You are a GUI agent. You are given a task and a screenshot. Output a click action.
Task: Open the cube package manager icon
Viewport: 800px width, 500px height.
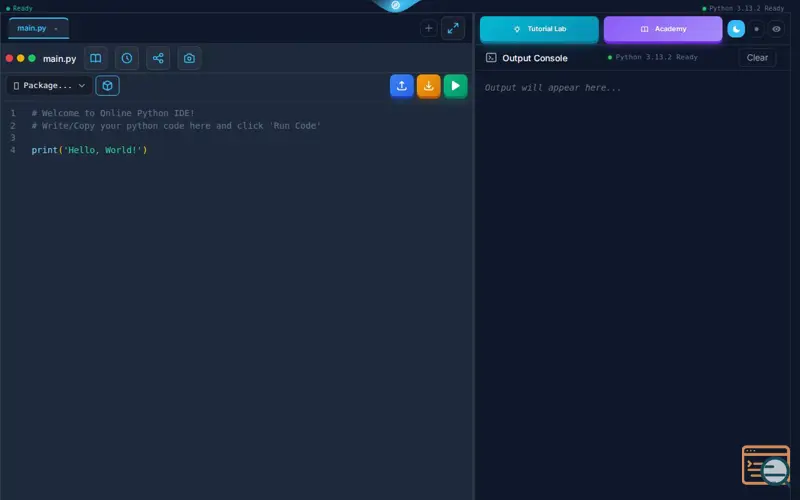click(x=107, y=86)
